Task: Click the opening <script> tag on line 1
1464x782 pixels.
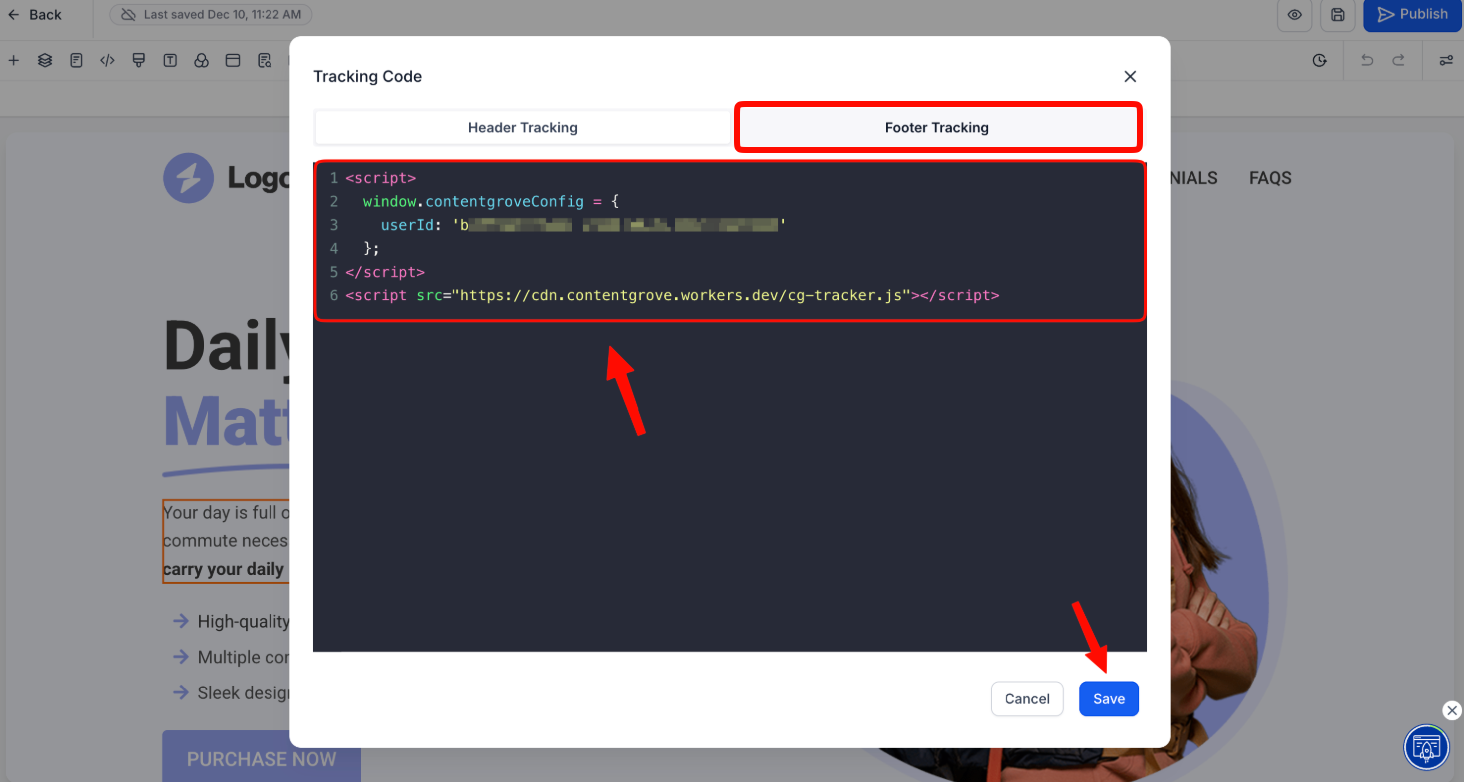Action: tap(381, 178)
